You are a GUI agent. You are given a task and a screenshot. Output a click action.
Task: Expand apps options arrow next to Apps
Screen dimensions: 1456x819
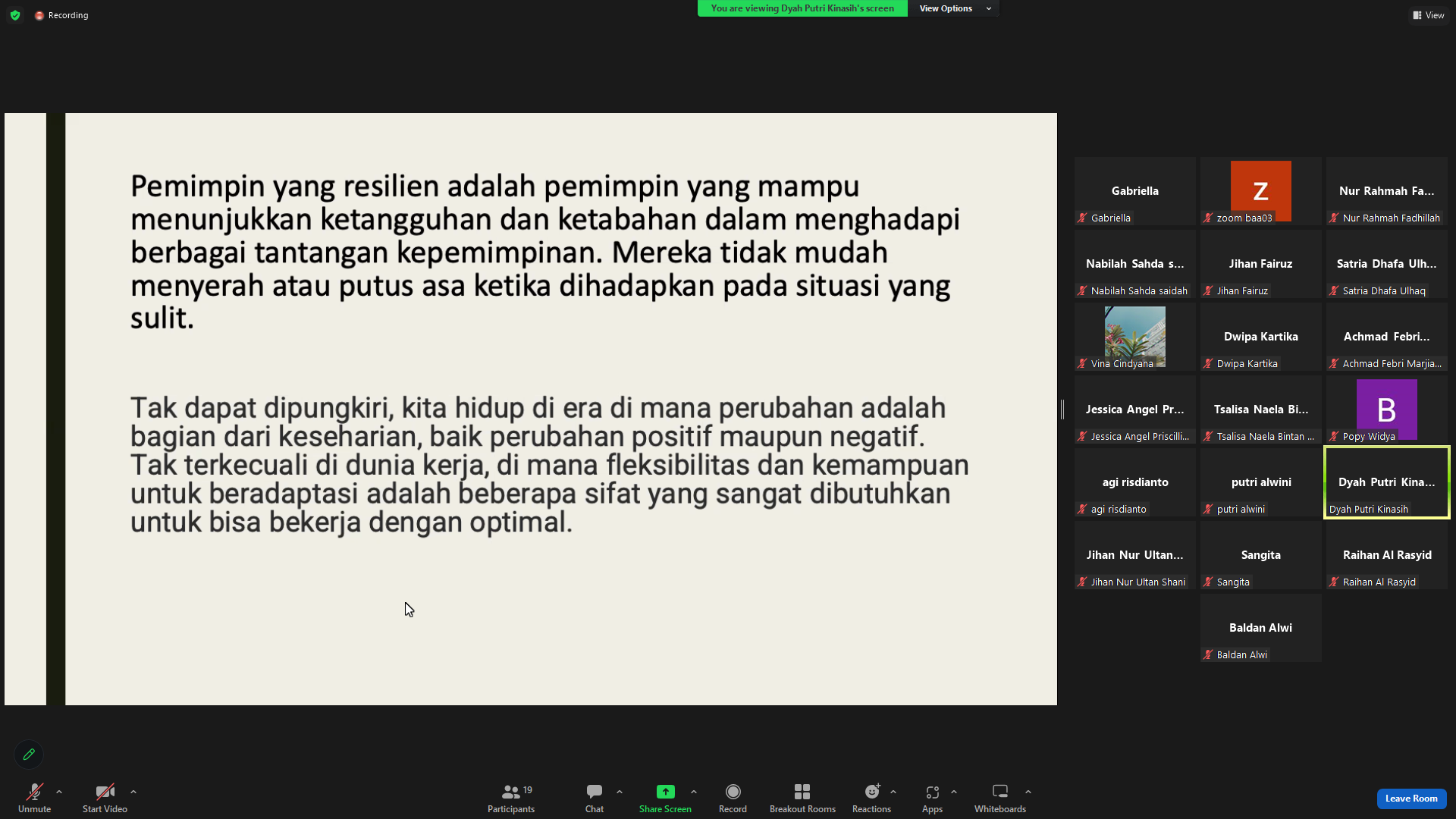pos(954,792)
